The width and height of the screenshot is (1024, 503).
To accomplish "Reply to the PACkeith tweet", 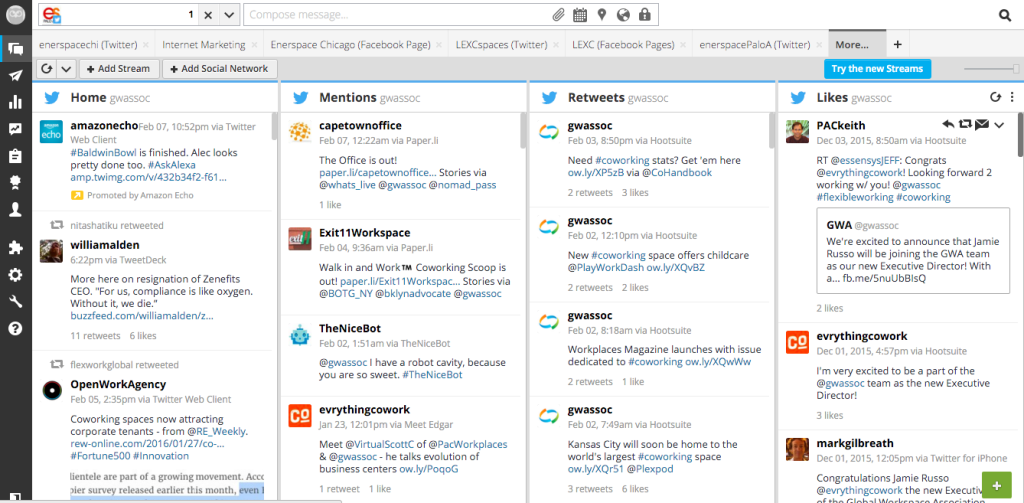I will pos(949,124).
